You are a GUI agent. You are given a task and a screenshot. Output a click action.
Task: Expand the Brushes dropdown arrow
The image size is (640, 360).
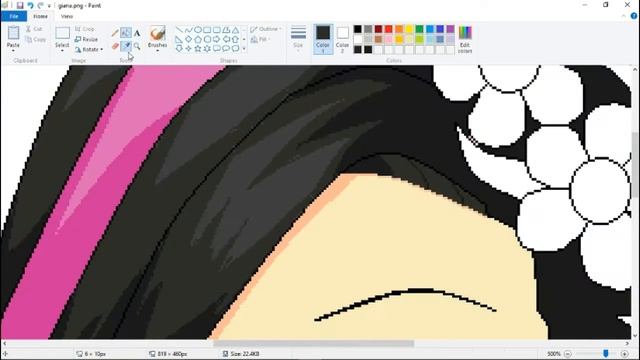coord(158,51)
